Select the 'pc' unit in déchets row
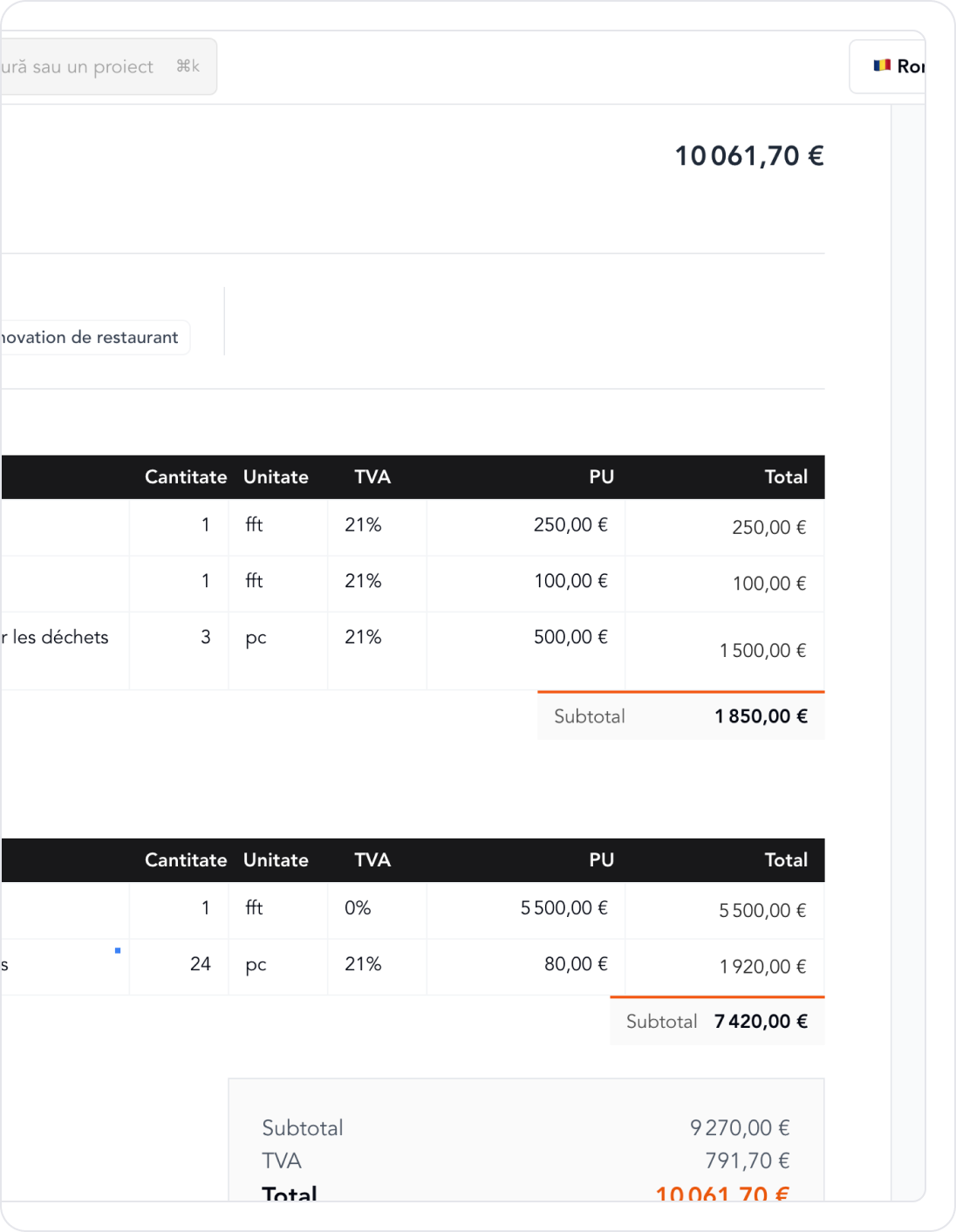Viewport: 956px width, 1232px height. click(256, 638)
